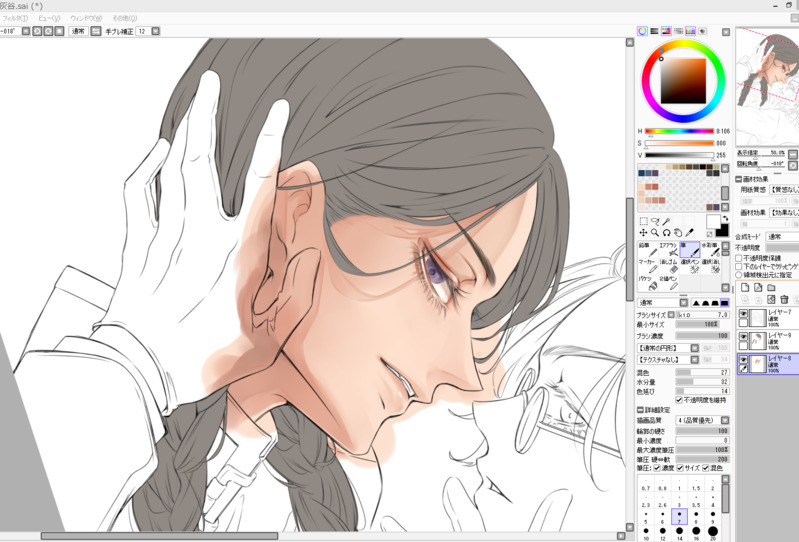Click the reset view rotation button
The width and height of the screenshot is (799, 542).
pos(60,31)
